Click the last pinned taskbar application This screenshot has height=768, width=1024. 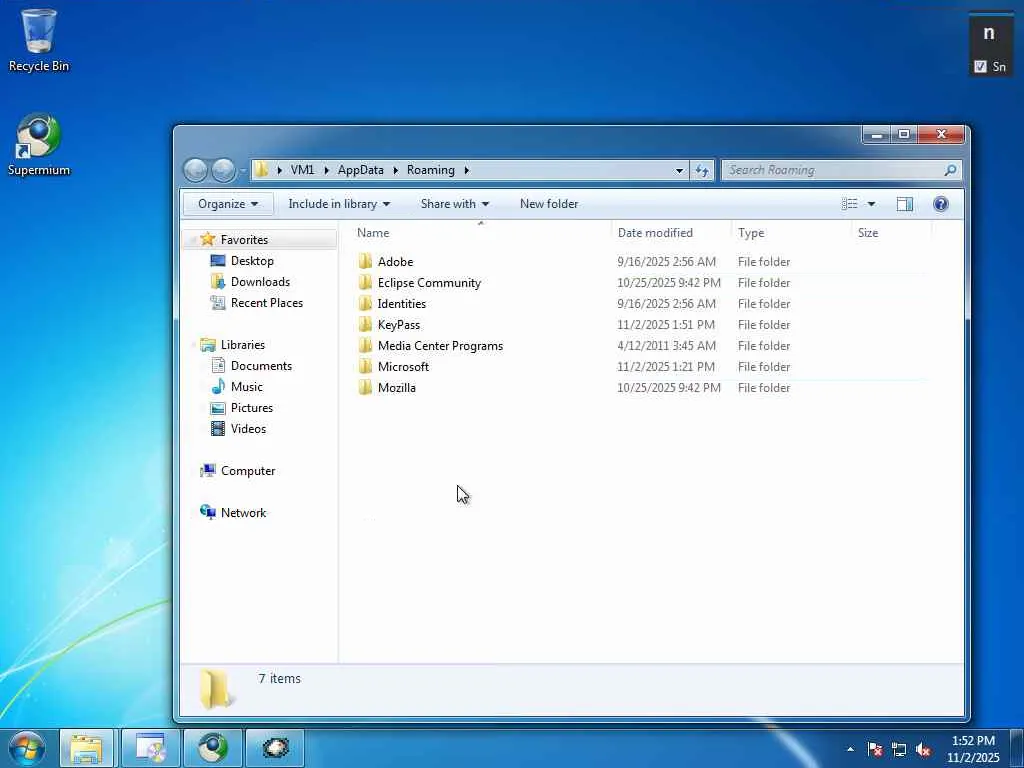[275, 748]
